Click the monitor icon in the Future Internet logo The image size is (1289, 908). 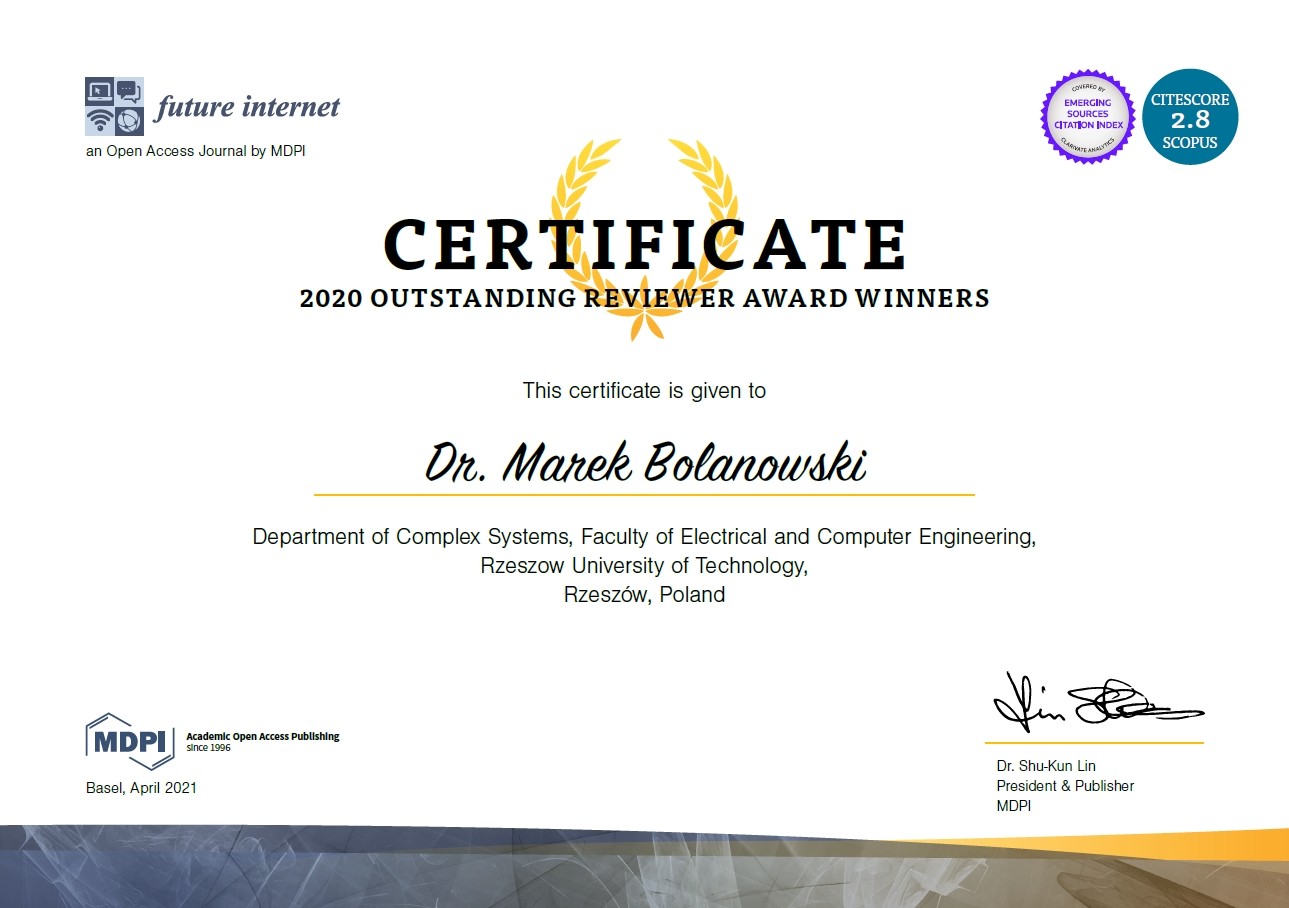coord(99,92)
